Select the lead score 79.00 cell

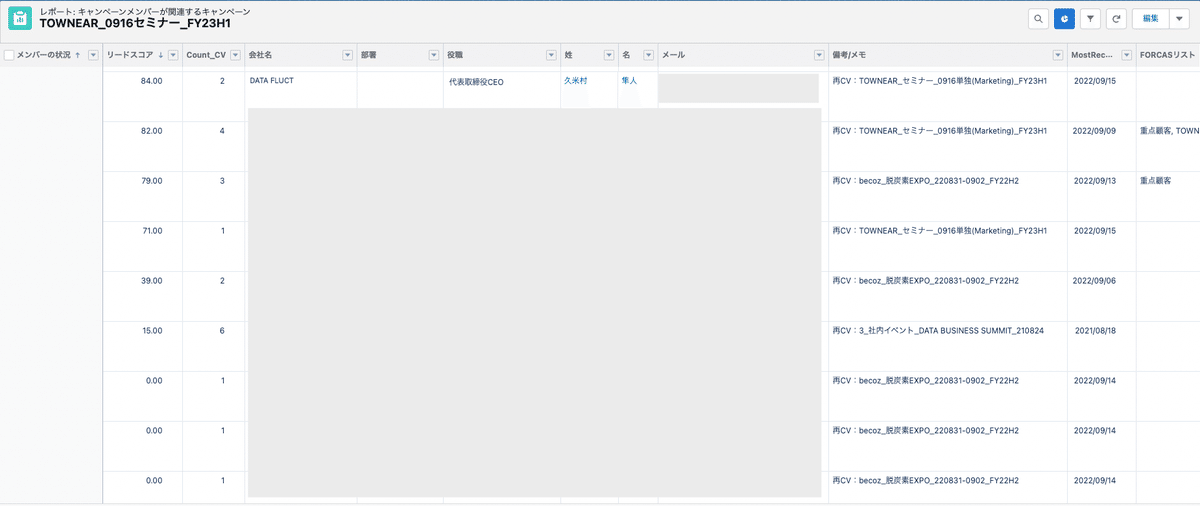click(143, 196)
